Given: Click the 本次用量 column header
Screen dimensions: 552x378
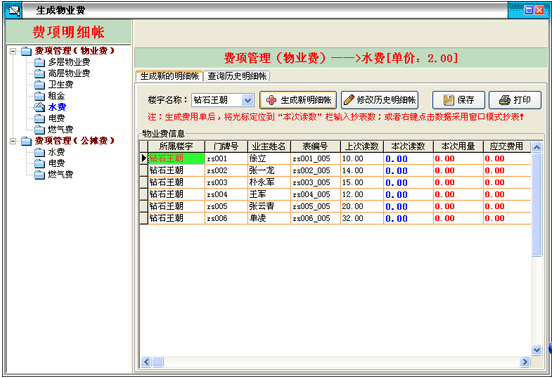Looking at the screenshot, I should [x=458, y=146].
